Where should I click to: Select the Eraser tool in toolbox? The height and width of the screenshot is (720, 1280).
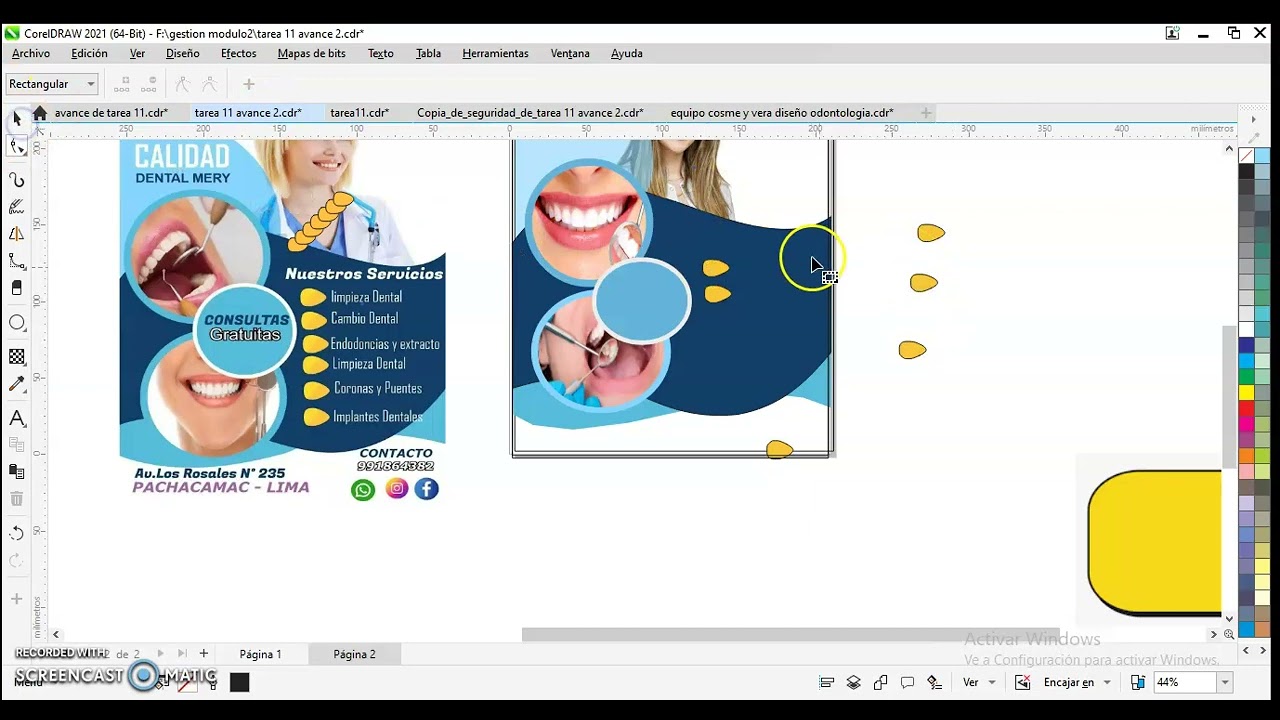pos(16,288)
